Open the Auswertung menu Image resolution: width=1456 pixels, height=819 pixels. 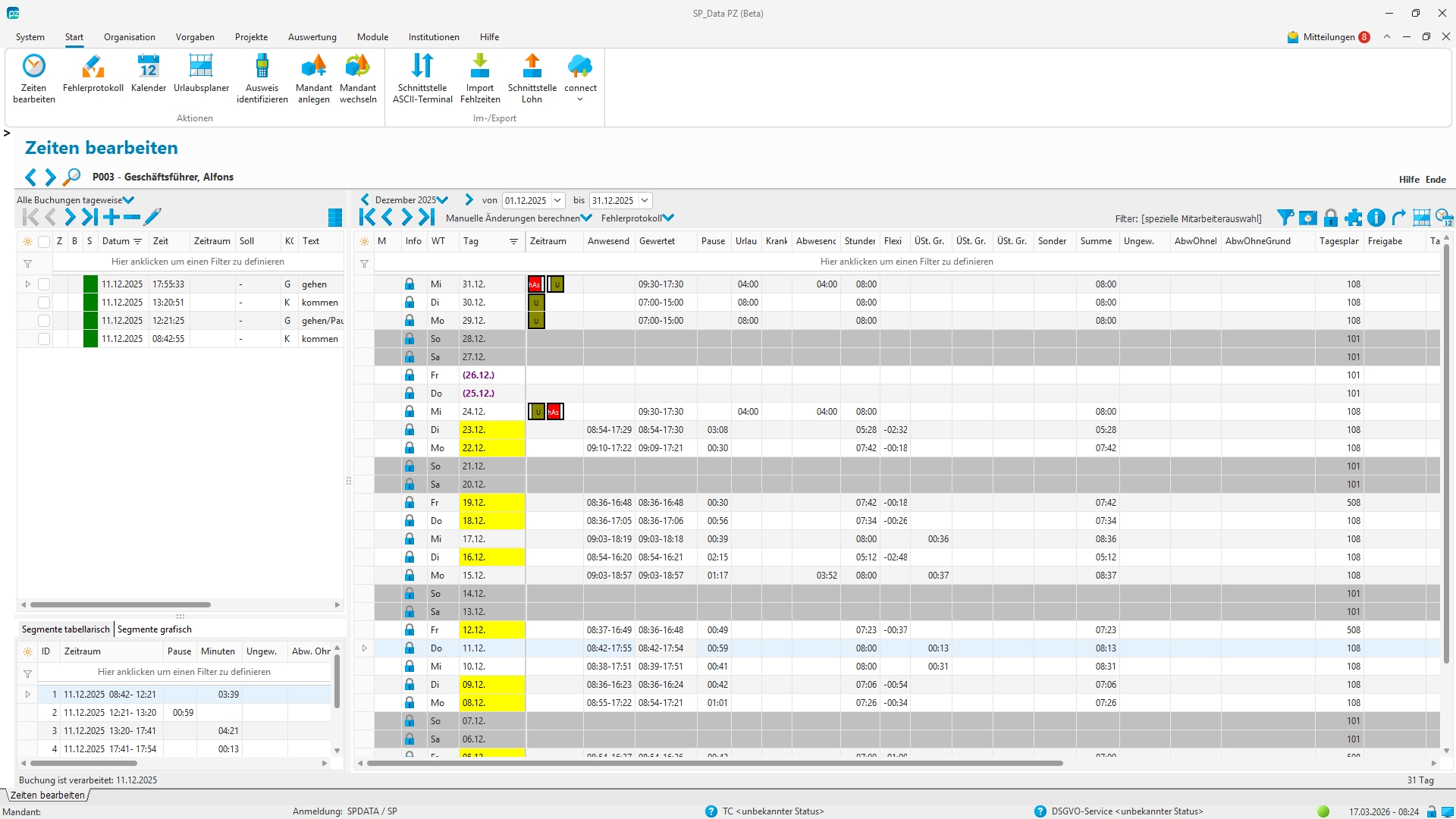click(x=312, y=37)
